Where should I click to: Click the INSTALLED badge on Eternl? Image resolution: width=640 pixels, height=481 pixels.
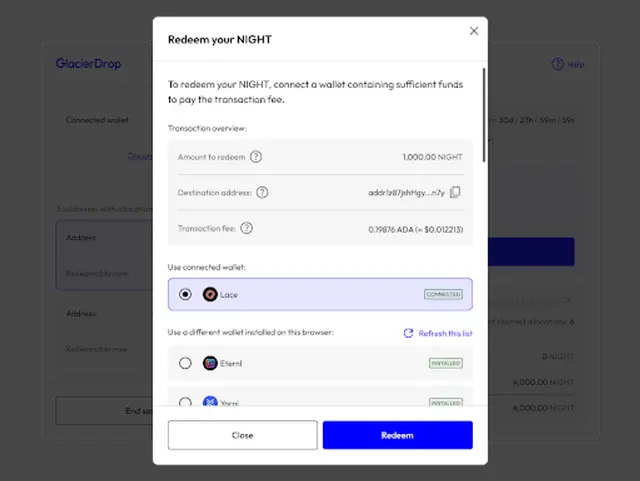point(445,363)
